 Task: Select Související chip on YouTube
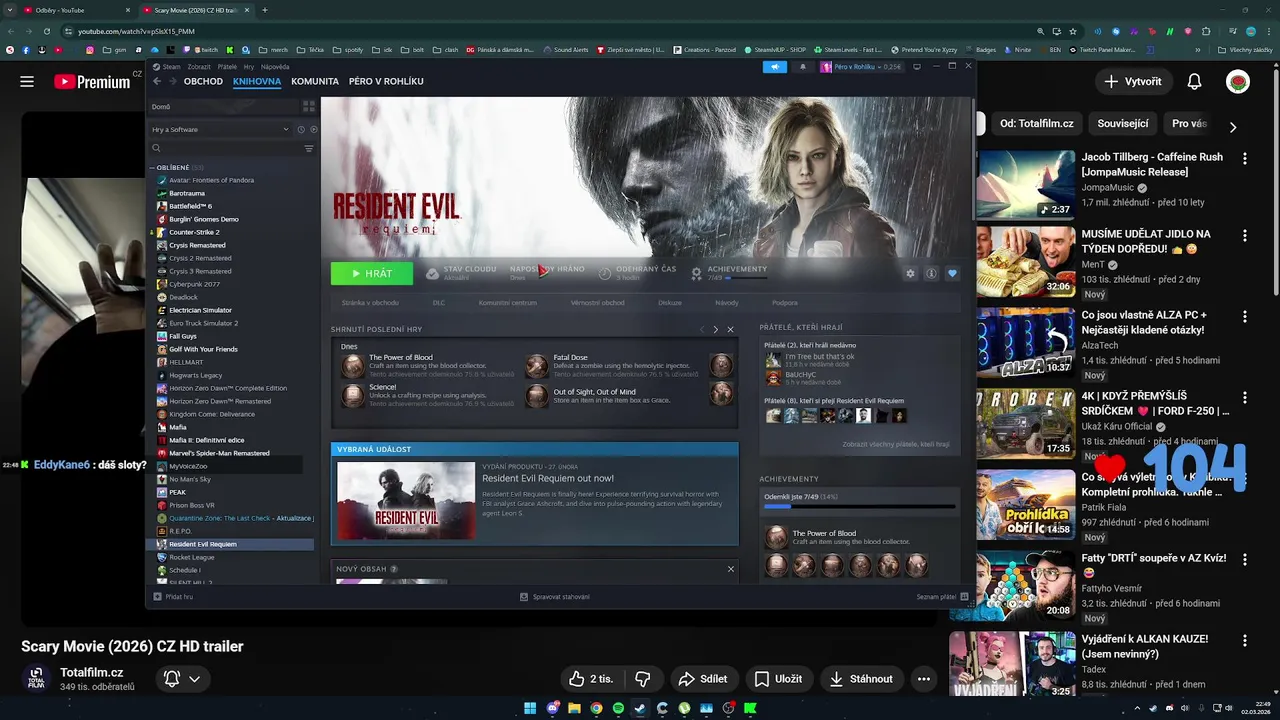click(1123, 124)
